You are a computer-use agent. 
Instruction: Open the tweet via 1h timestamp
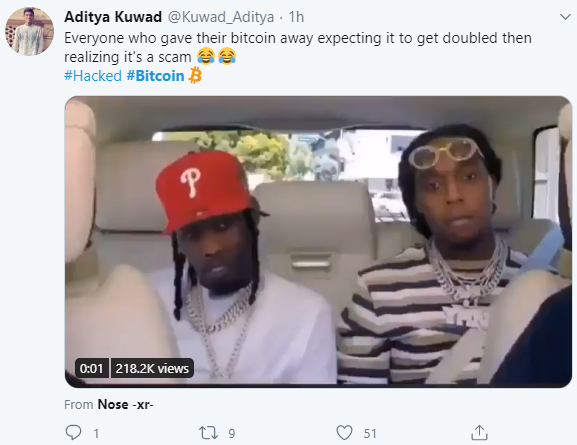pyautogui.click(x=296, y=17)
